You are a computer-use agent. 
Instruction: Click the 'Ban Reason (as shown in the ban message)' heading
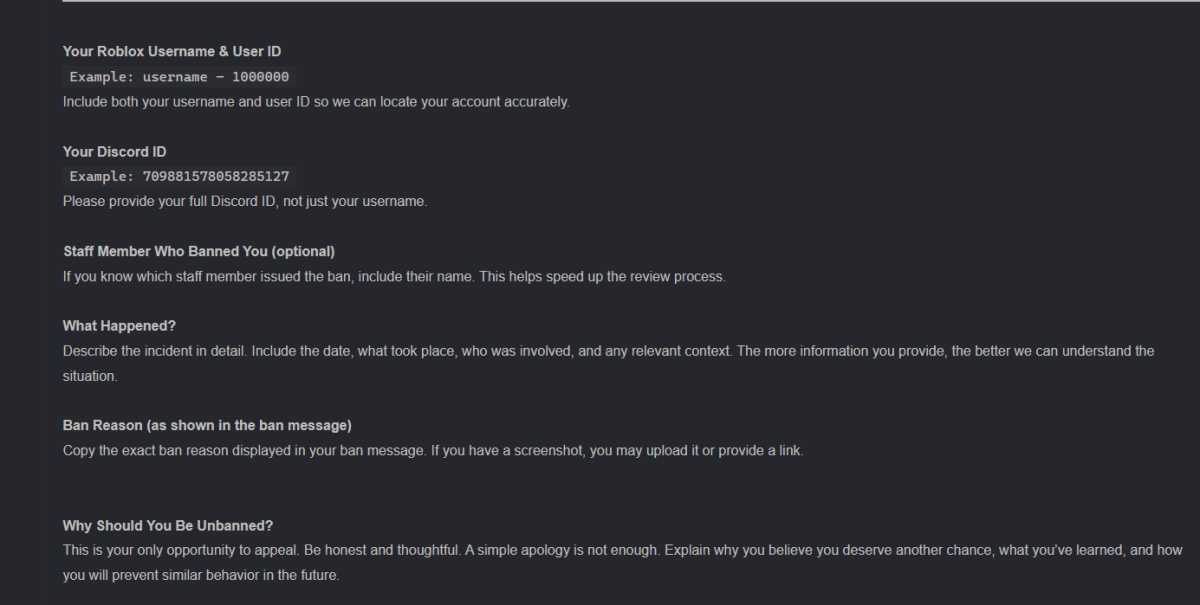[207, 426]
